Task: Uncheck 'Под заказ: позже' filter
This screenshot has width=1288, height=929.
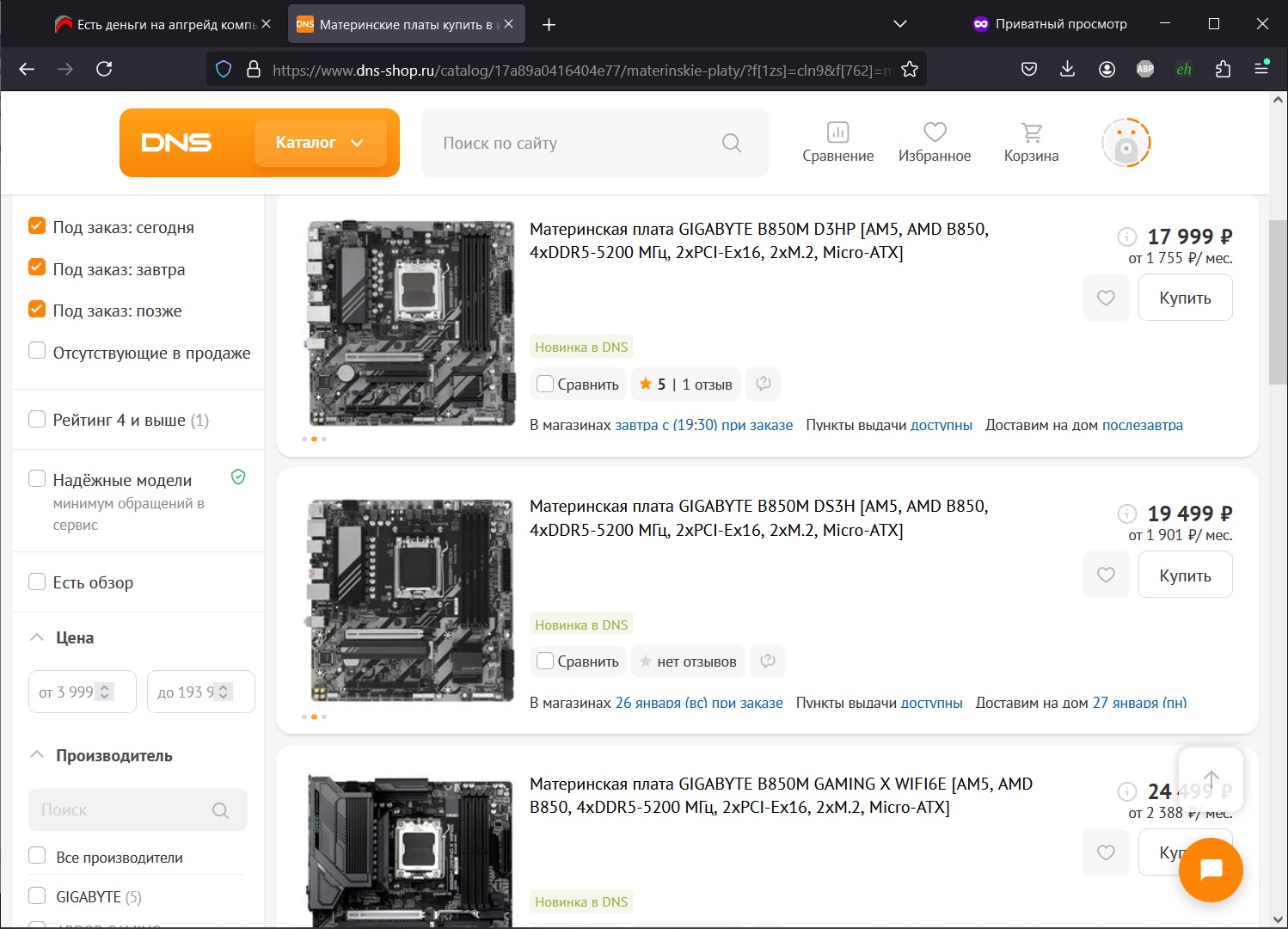Action: [x=37, y=309]
